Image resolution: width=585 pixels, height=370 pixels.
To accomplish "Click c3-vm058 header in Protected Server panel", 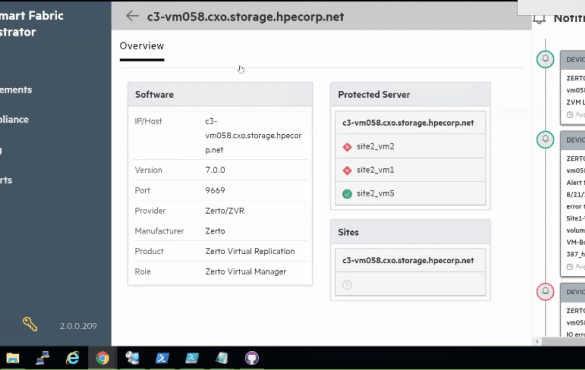I will 410,123.
